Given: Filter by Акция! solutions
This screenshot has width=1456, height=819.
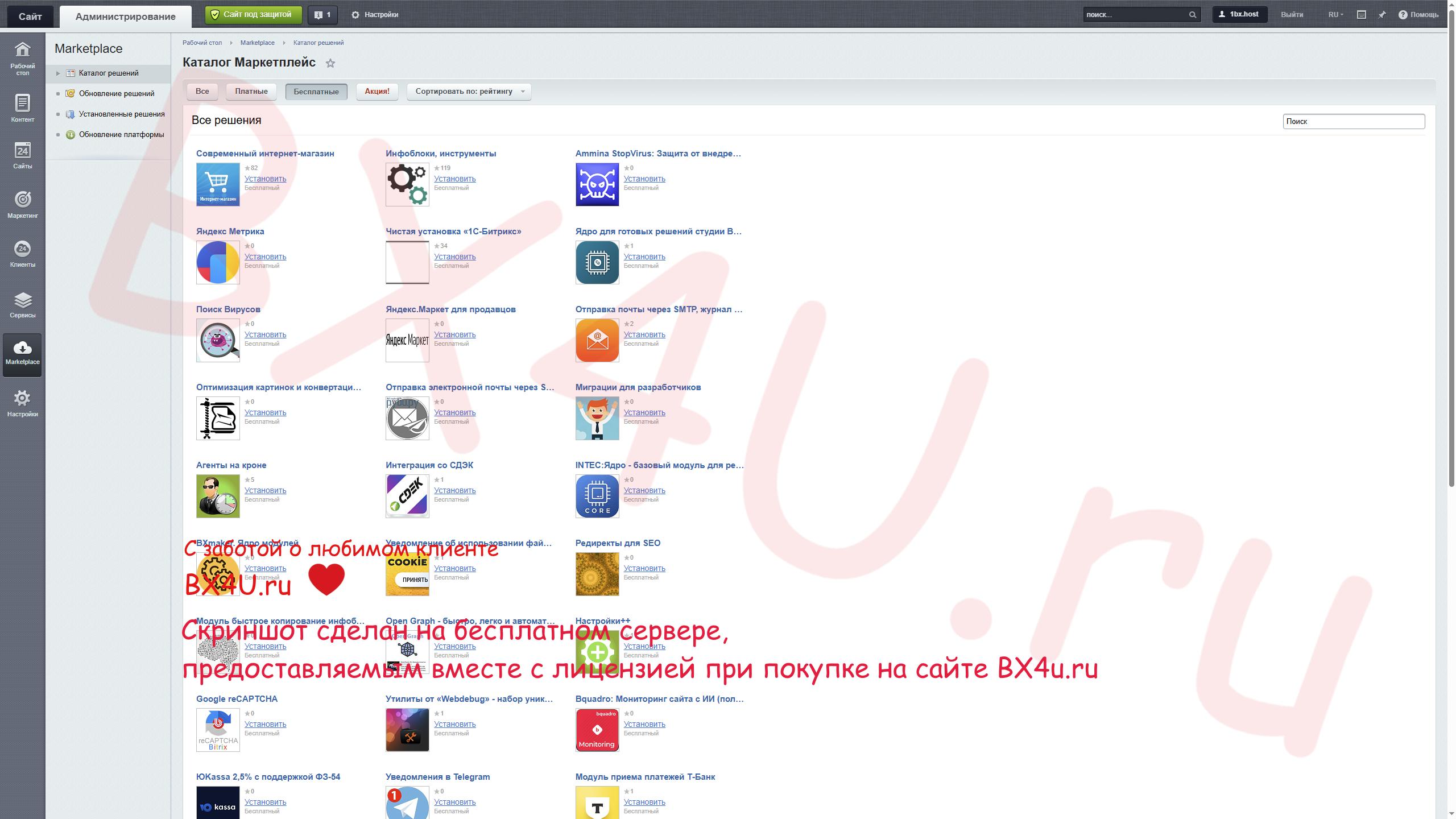Looking at the screenshot, I should (377, 92).
